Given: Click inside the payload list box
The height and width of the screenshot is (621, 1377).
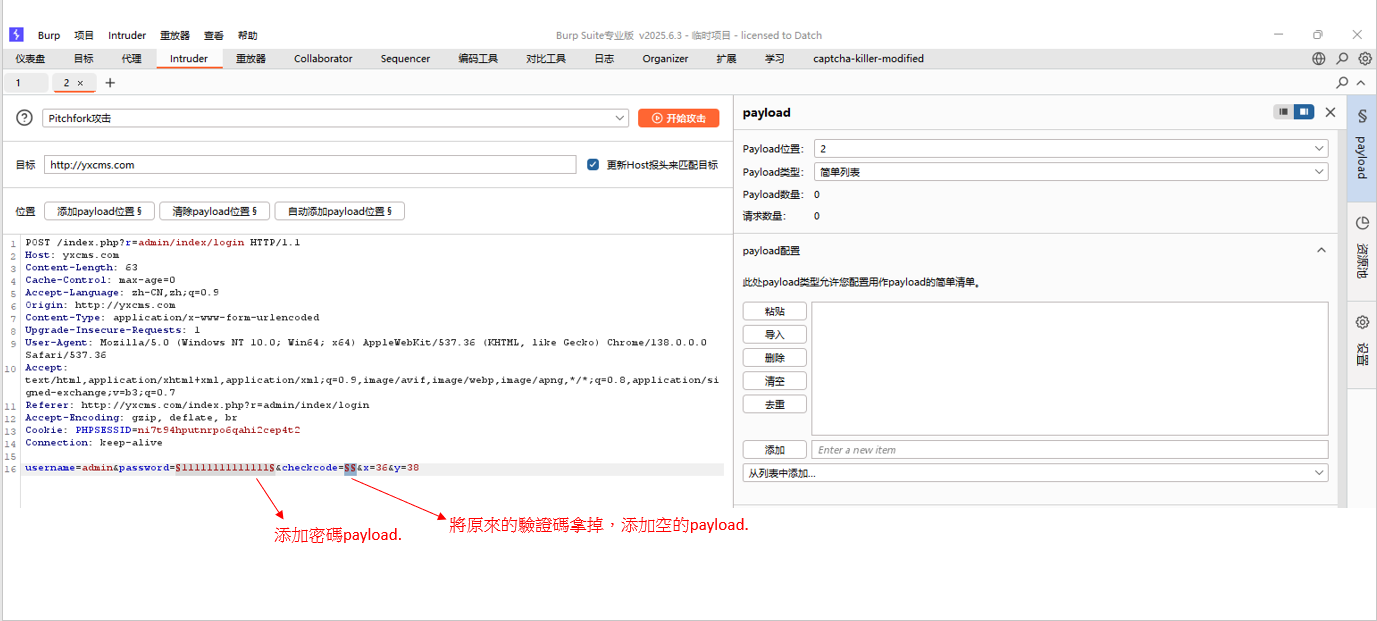Looking at the screenshot, I should coord(1070,368).
